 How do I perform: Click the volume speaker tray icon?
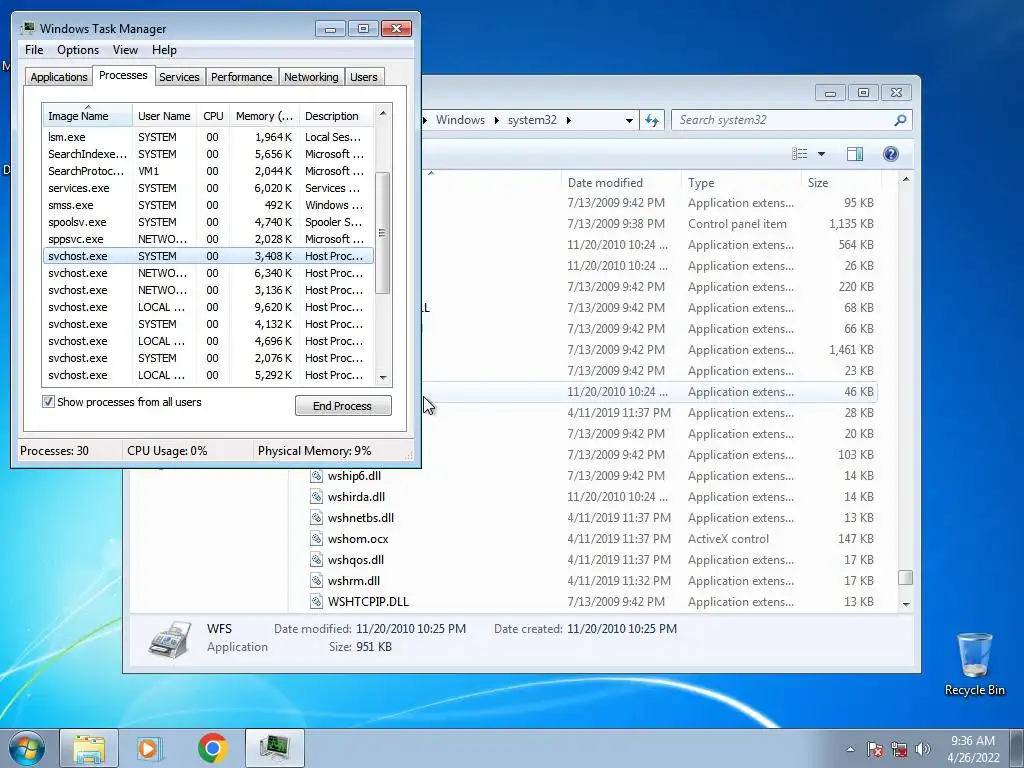click(923, 749)
